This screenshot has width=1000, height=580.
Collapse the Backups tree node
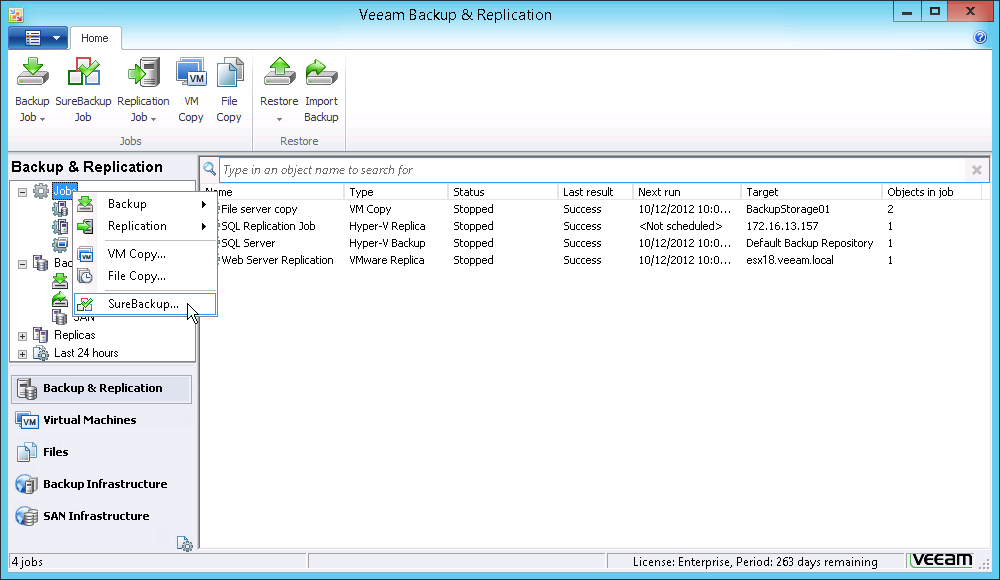[x=22, y=264]
